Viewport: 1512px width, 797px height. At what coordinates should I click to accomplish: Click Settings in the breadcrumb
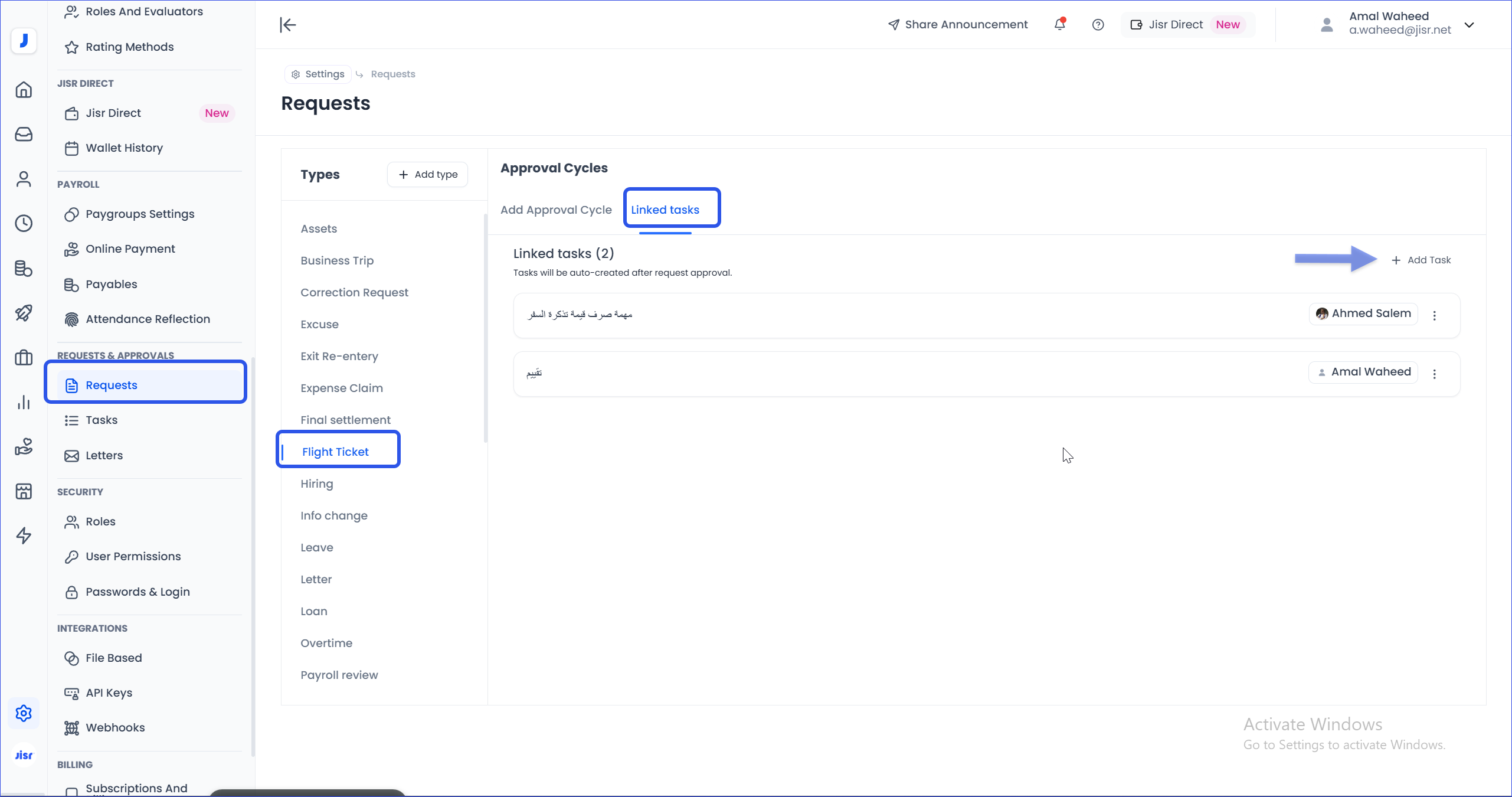tap(319, 74)
